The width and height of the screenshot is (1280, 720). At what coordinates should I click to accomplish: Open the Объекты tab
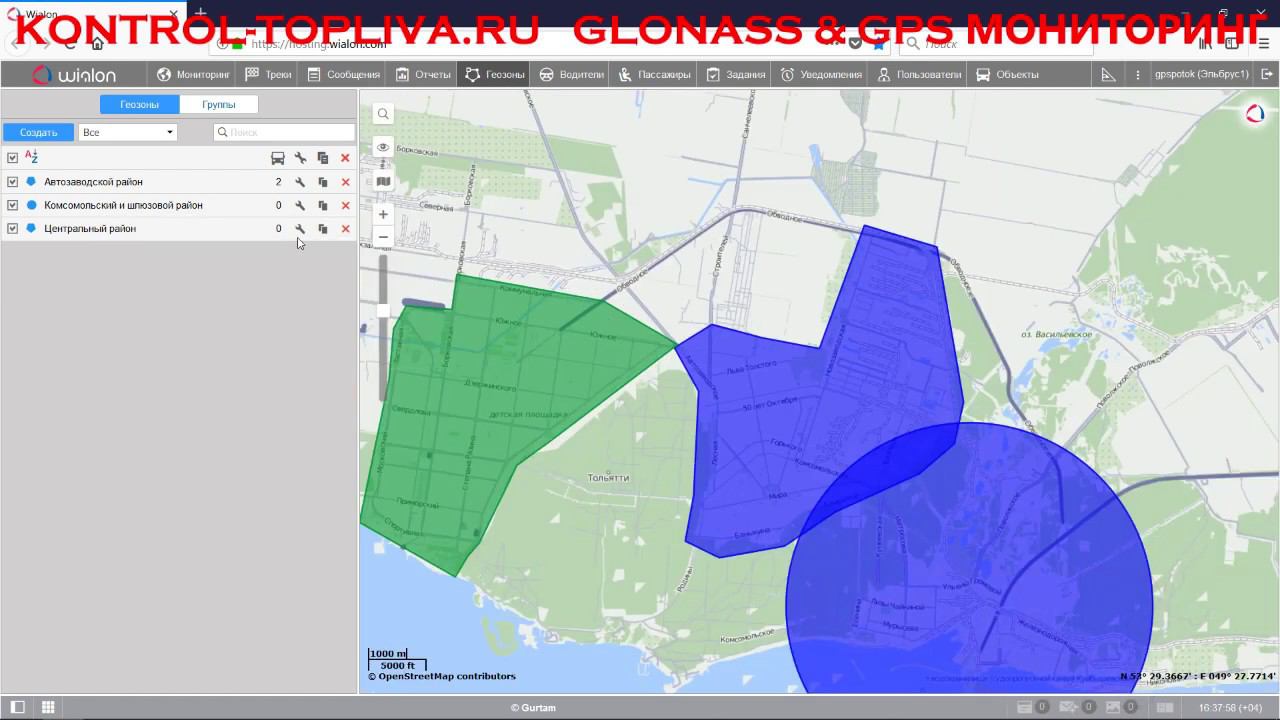click(x=1007, y=74)
